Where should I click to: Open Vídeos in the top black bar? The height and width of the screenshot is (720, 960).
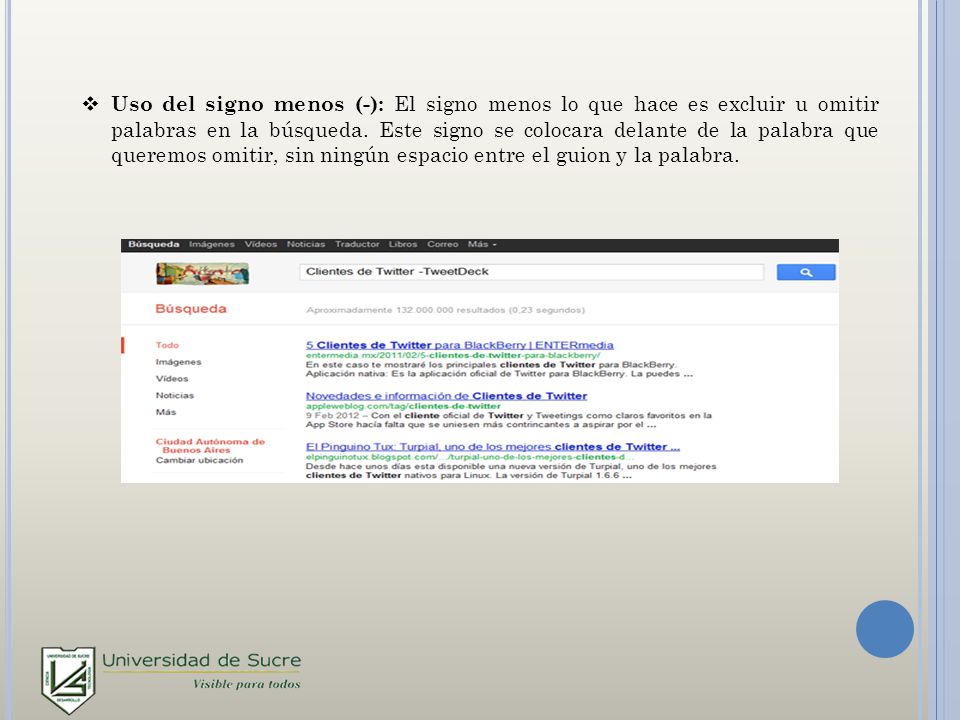coord(261,244)
